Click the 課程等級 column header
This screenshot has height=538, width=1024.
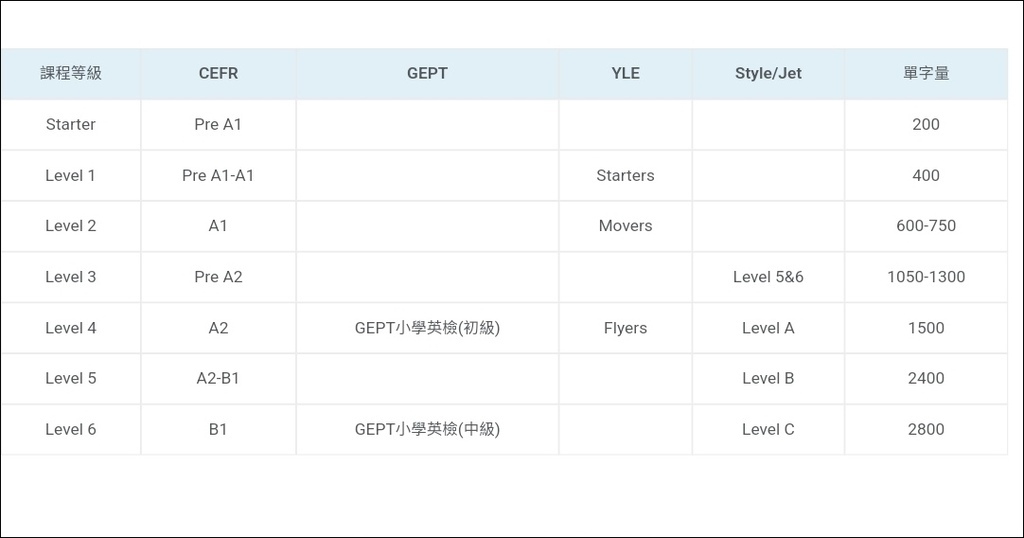(x=71, y=73)
